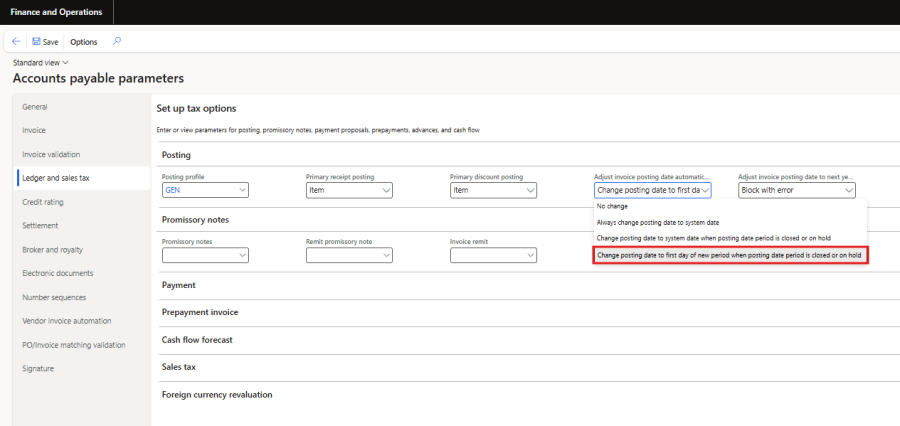Collapse Adjust invoice posting date automatically dropdown
This screenshot has height=426, width=900.
pos(653,189)
